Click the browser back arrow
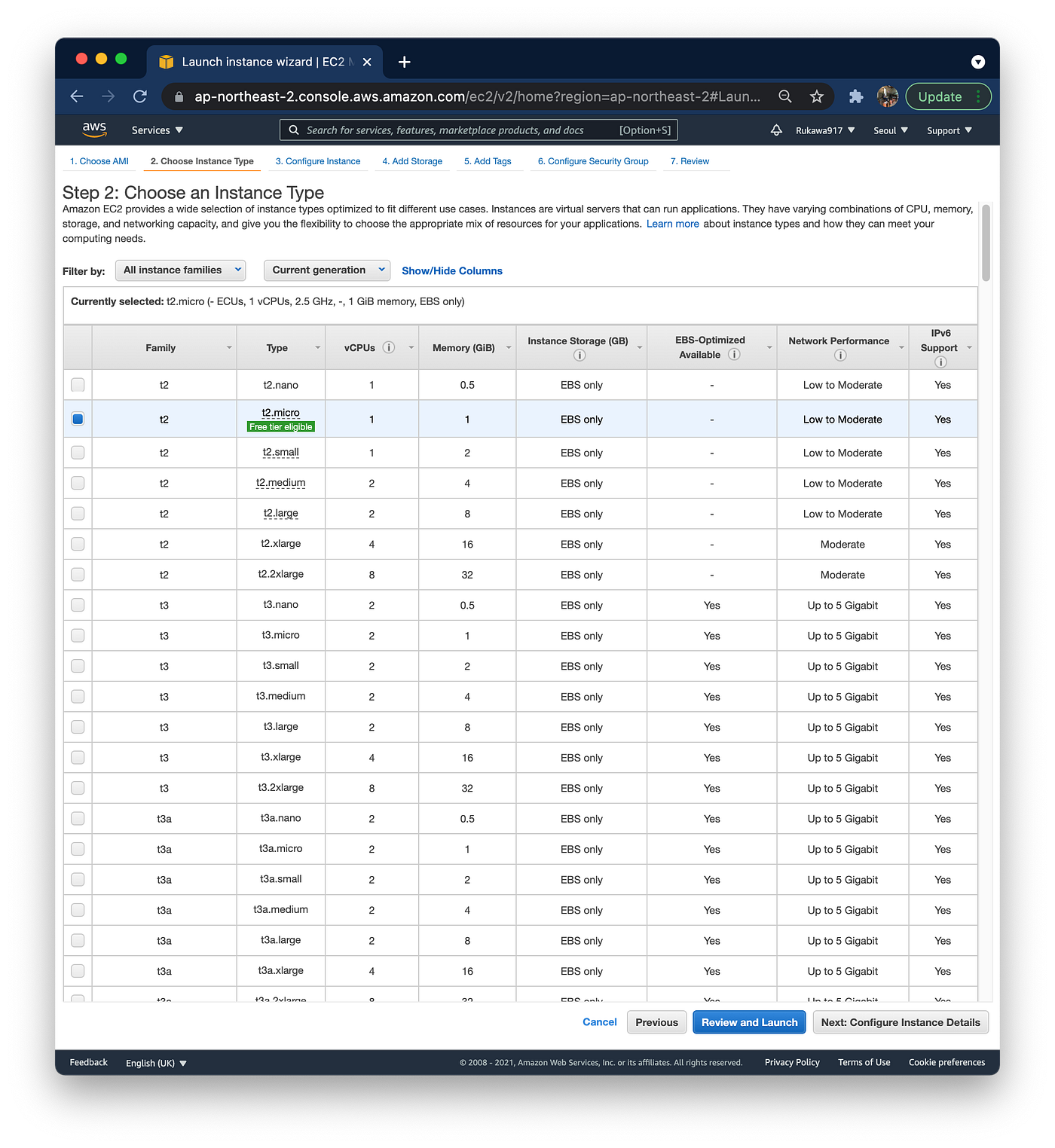 (x=77, y=96)
